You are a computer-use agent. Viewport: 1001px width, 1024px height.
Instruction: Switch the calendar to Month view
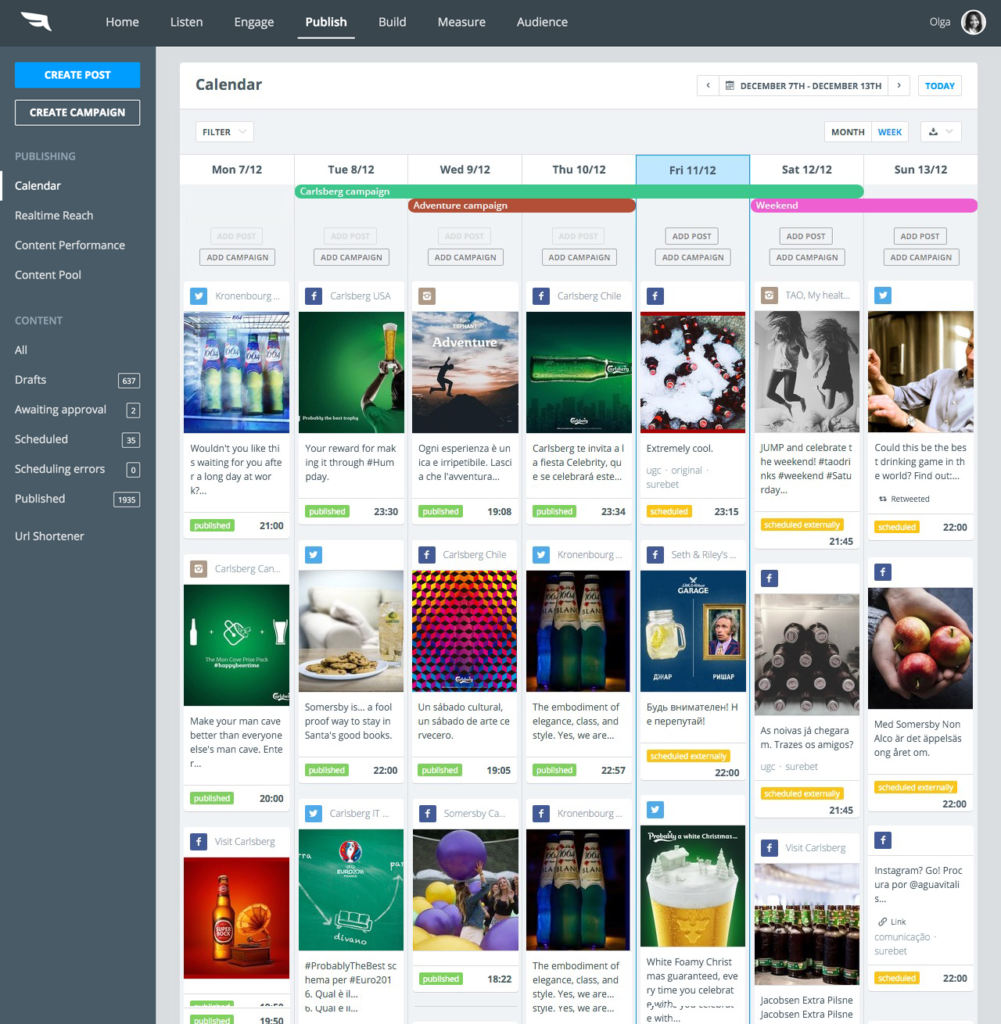[848, 132]
